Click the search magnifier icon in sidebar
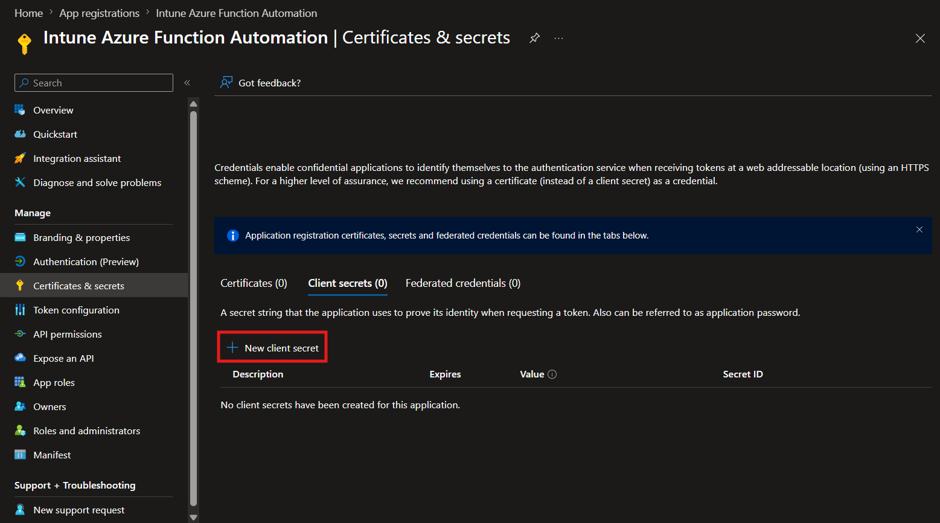The image size is (940, 523). pos(24,83)
